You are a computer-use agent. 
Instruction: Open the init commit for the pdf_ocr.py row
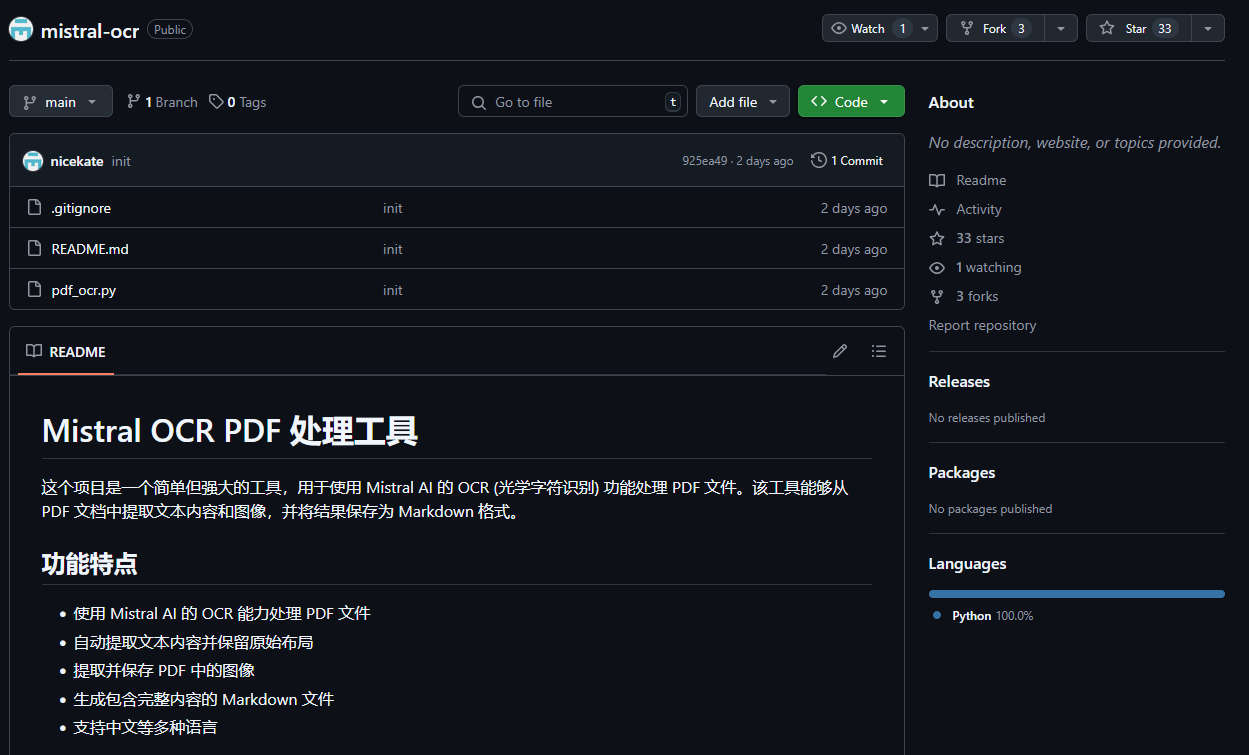tap(393, 290)
